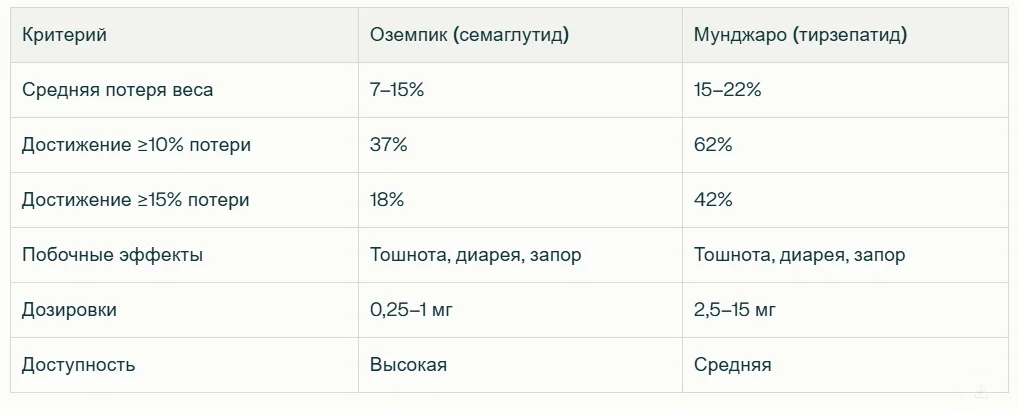Click the '37%' cell
The image size is (1019, 409).
coord(388,145)
